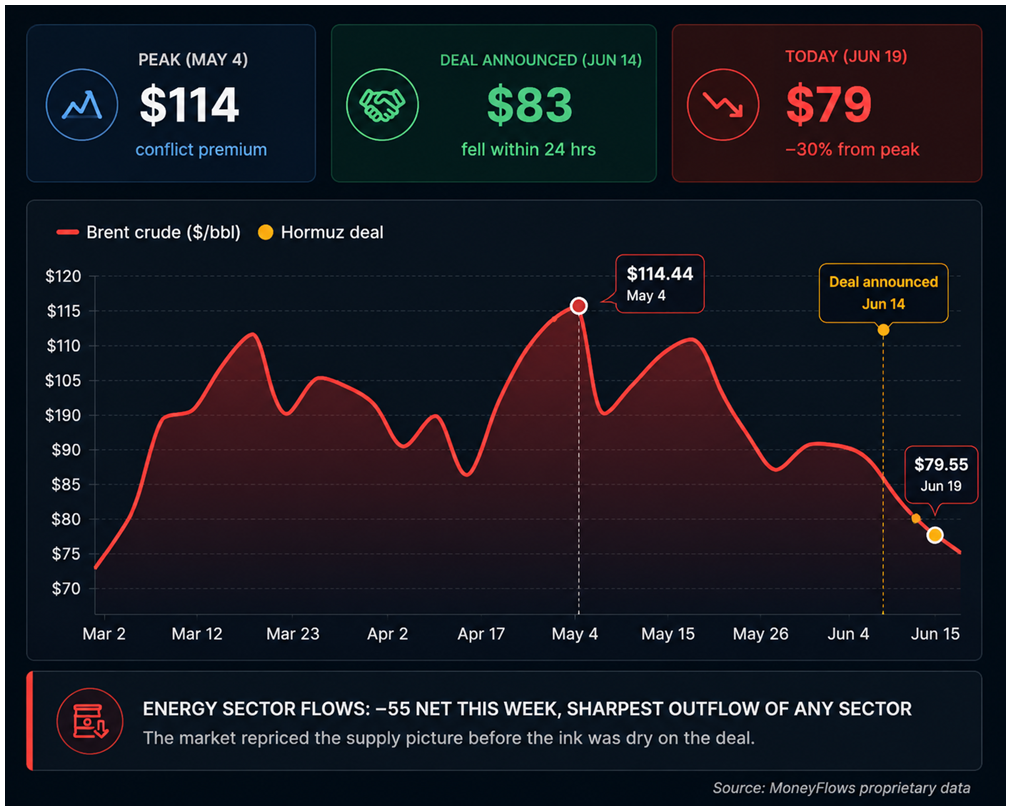Click the $75 y-axis label
1014x811 pixels.
66,554
